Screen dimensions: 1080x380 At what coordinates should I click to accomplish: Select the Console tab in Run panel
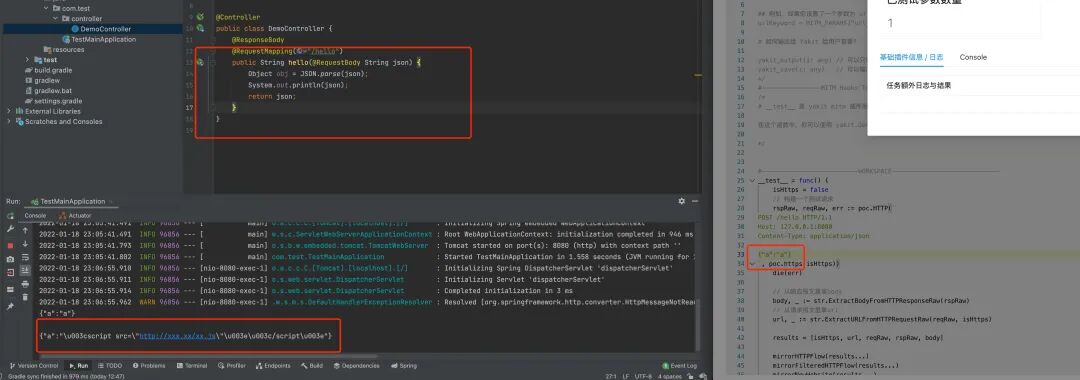34,215
